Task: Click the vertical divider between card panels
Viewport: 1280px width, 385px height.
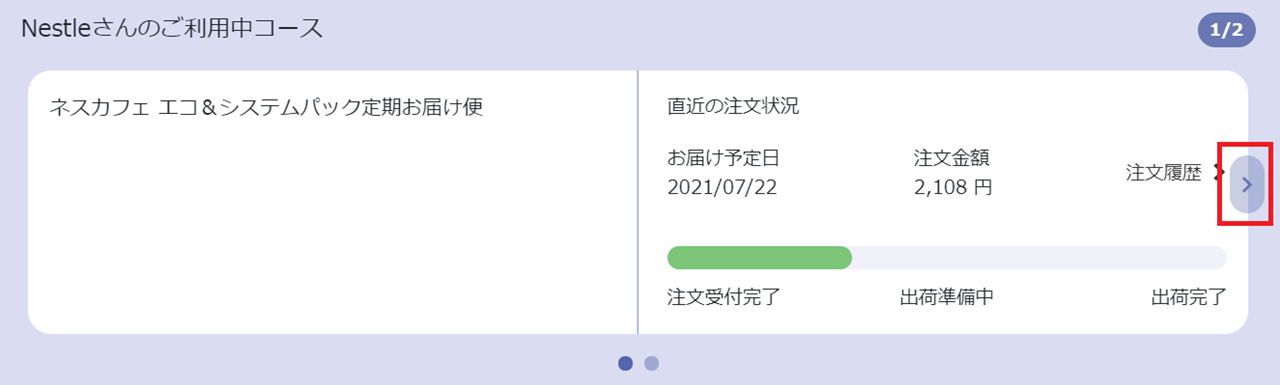Action: coord(637,202)
